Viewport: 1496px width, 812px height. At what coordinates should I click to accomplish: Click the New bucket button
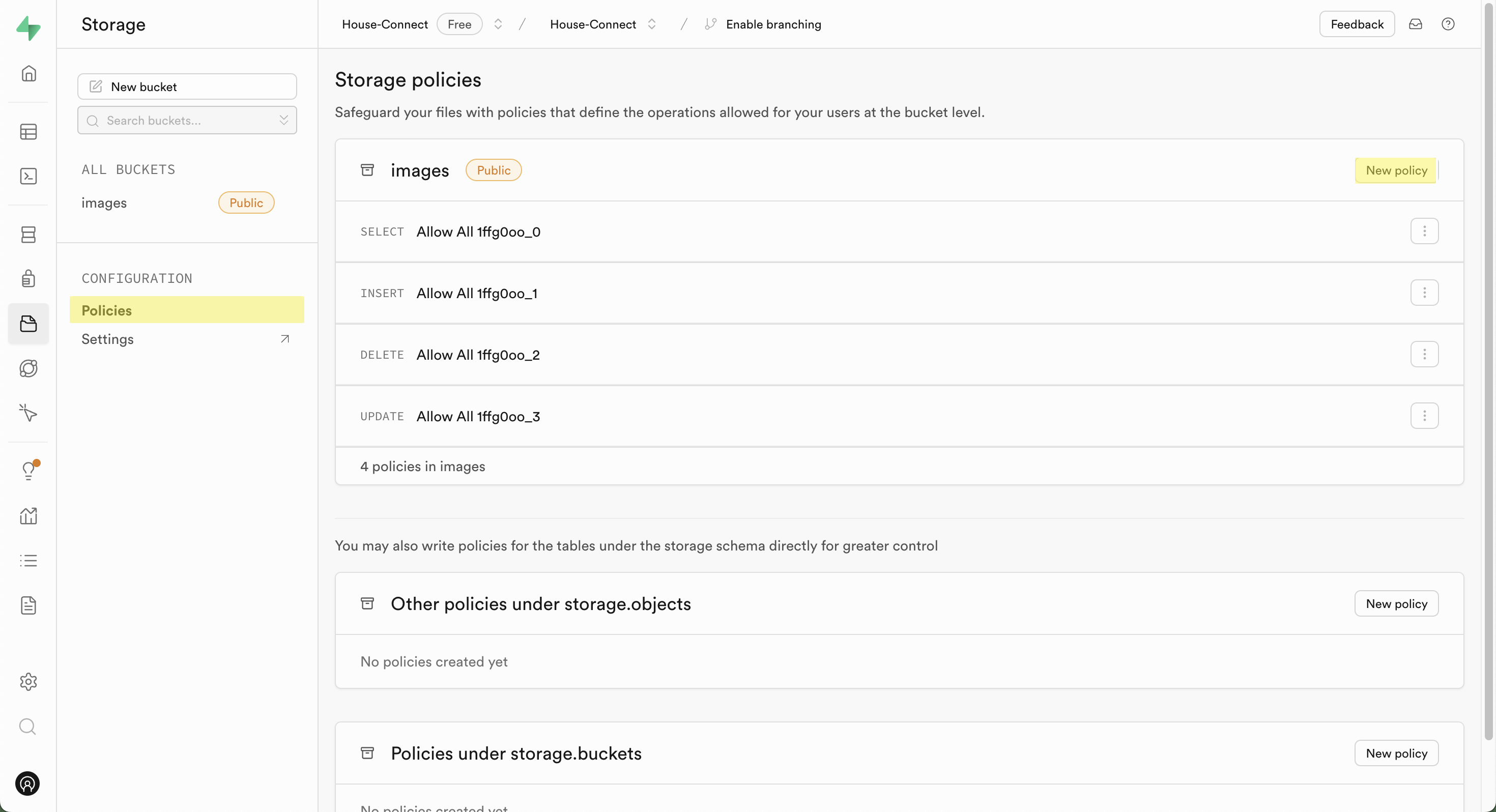tap(187, 86)
